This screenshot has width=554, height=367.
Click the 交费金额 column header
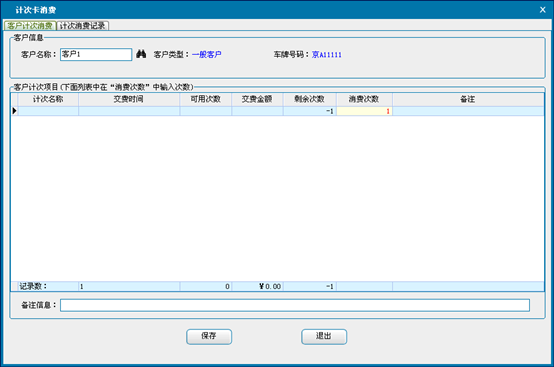click(257, 99)
